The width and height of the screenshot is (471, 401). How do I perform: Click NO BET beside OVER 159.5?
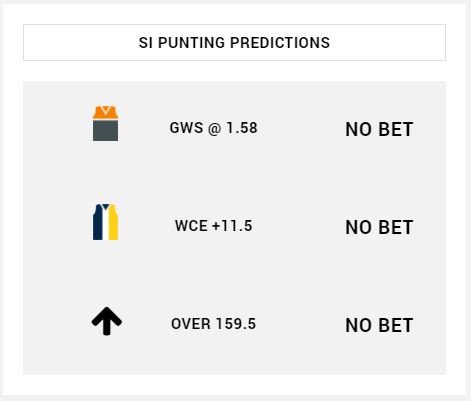379,325
